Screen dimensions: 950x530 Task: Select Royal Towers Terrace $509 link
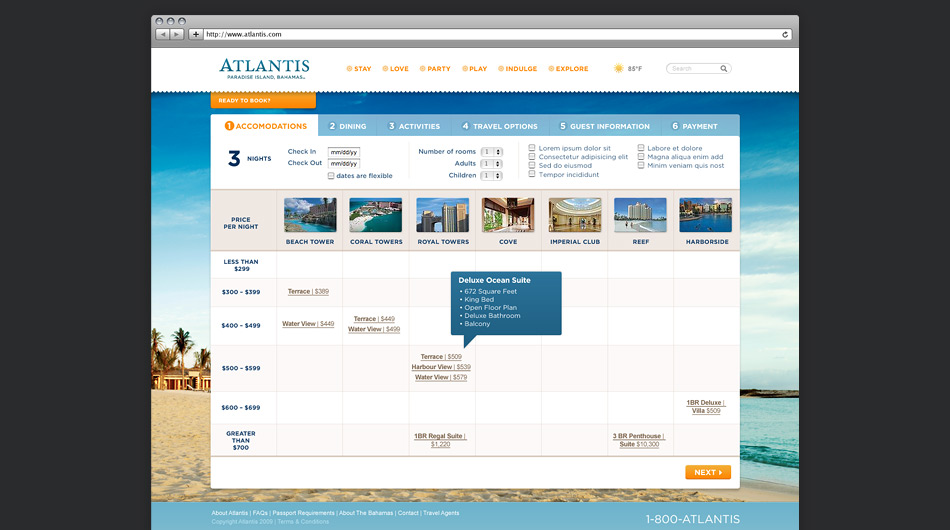point(441,357)
